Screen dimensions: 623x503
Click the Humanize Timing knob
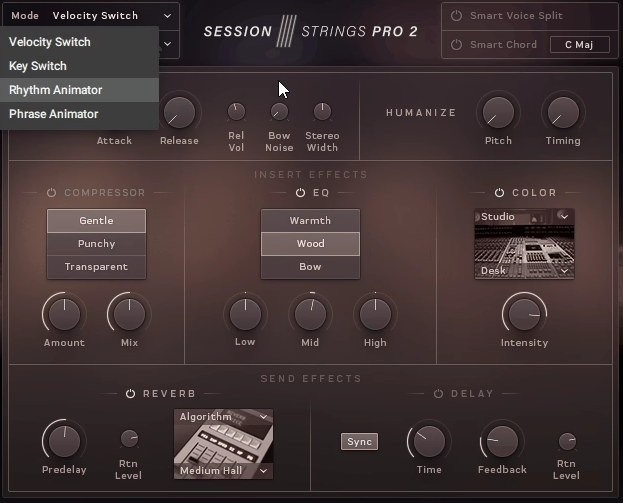click(x=563, y=112)
